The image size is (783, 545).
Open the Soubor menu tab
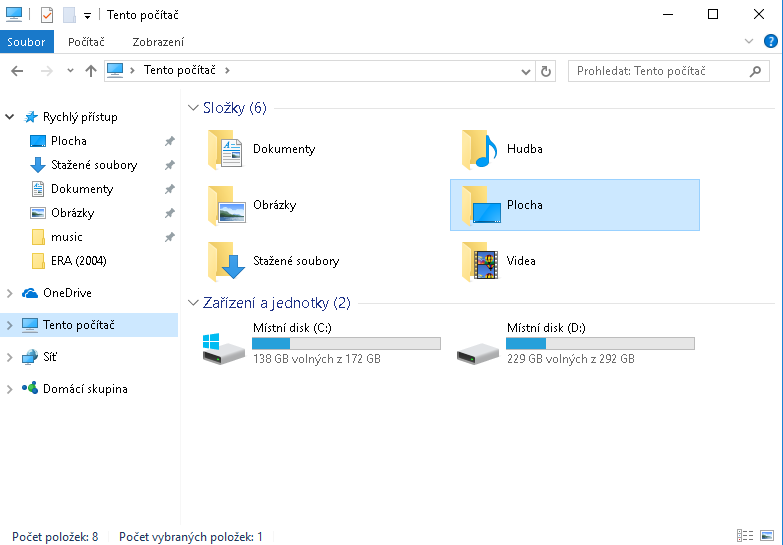(26, 42)
